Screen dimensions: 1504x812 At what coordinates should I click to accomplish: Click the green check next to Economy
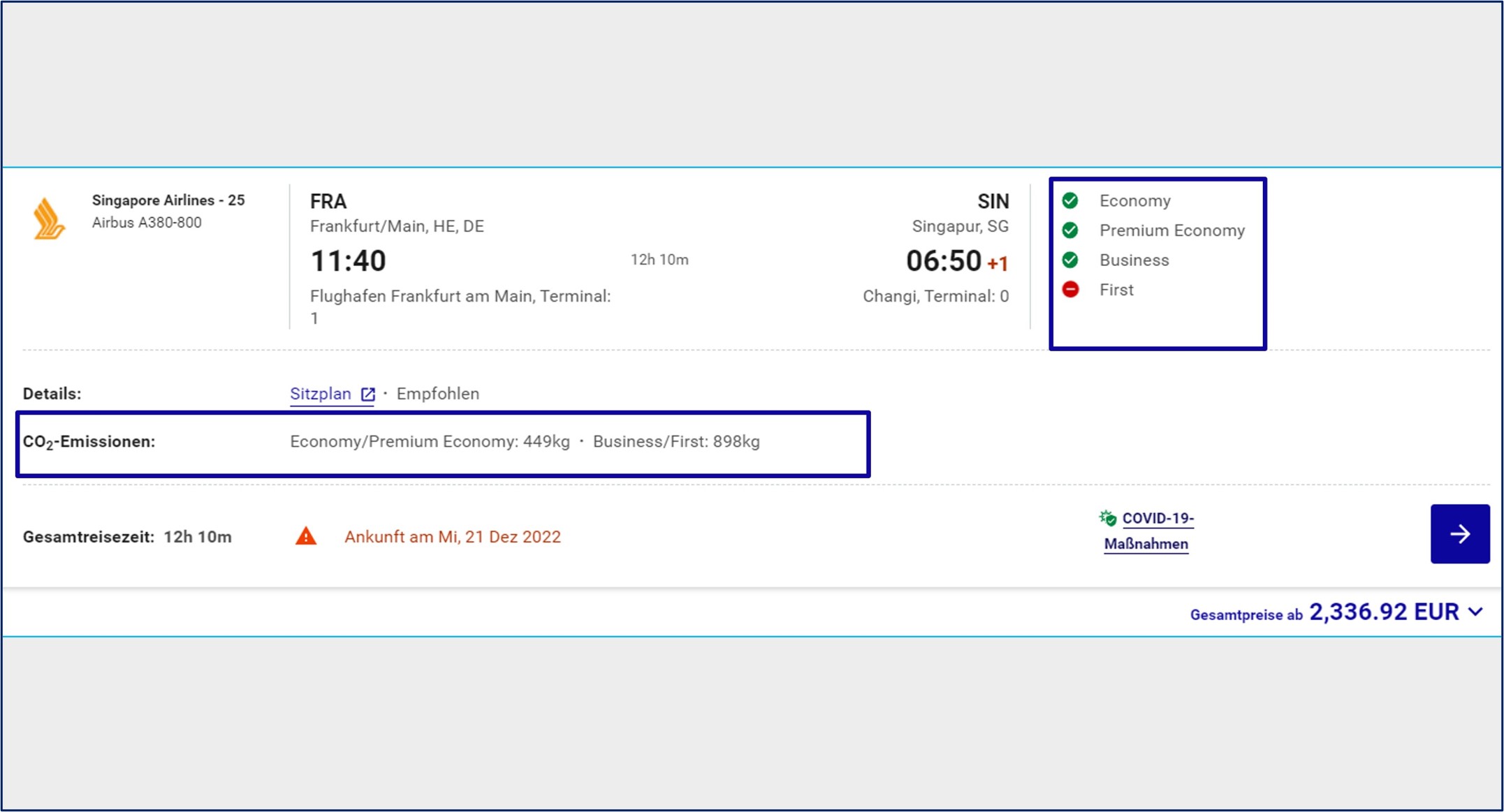1070,201
